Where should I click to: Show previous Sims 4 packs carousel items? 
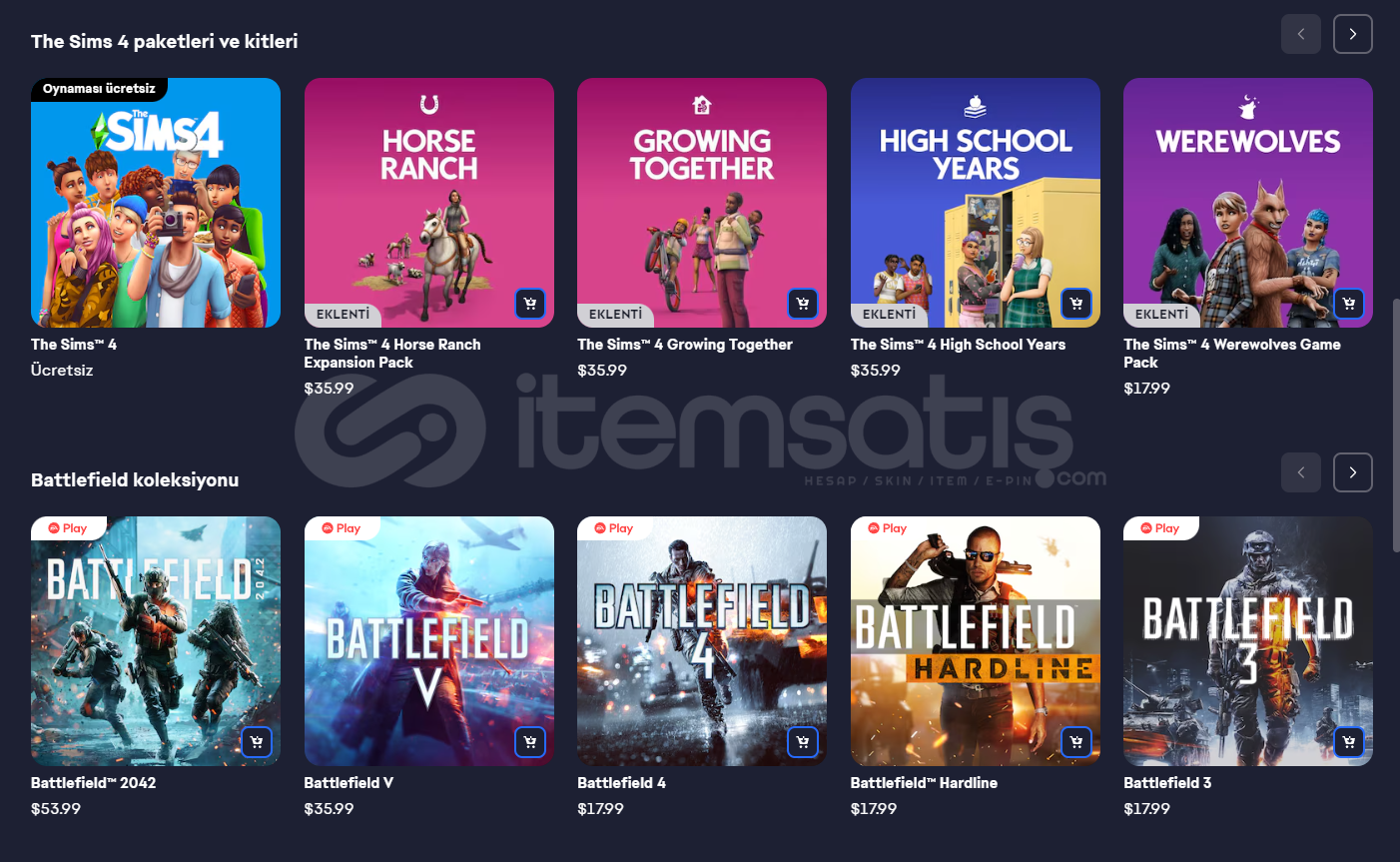pyautogui.click(x=1301, y=34)
